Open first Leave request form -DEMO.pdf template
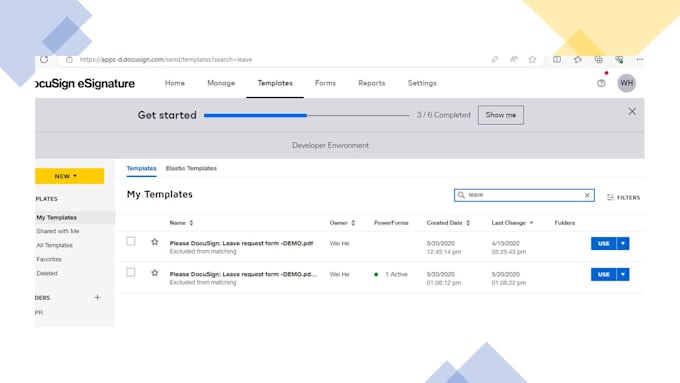680x383 pixels. coord(241,243)
